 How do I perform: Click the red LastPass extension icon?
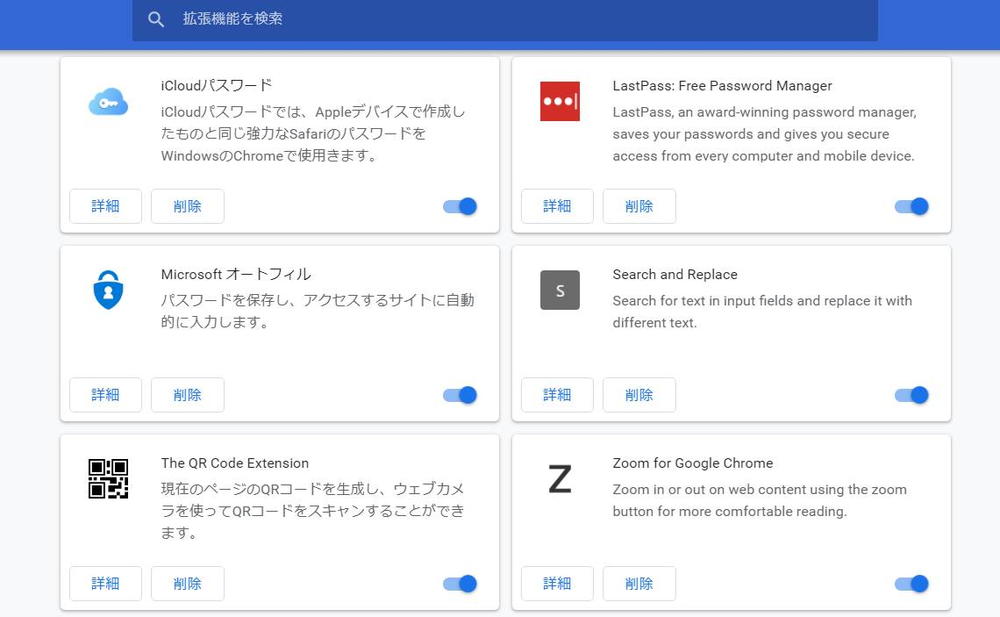pyautogui.click(x=560, y=101)
